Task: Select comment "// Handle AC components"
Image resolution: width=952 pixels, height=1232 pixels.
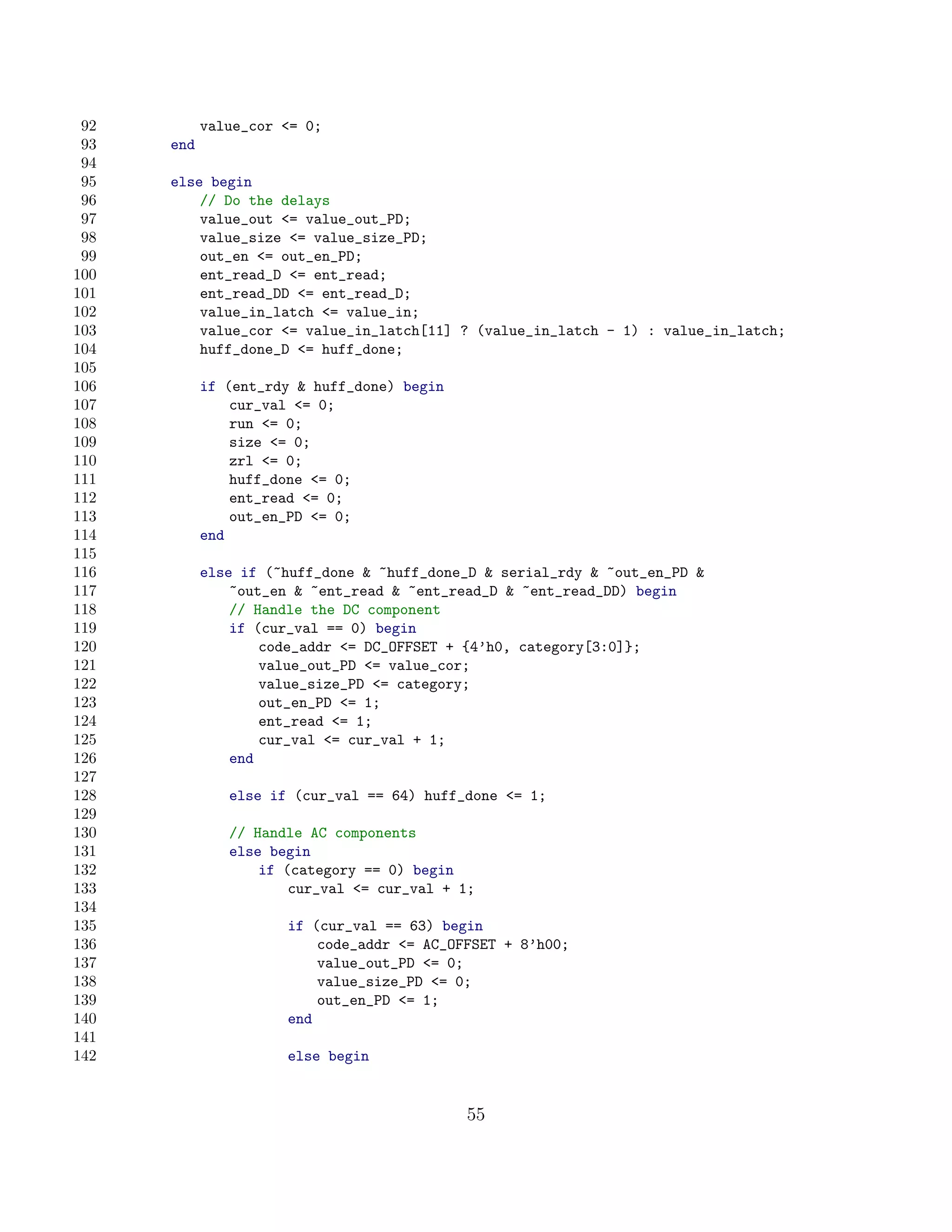Action: pyautogui.click(x=323, y=834)
